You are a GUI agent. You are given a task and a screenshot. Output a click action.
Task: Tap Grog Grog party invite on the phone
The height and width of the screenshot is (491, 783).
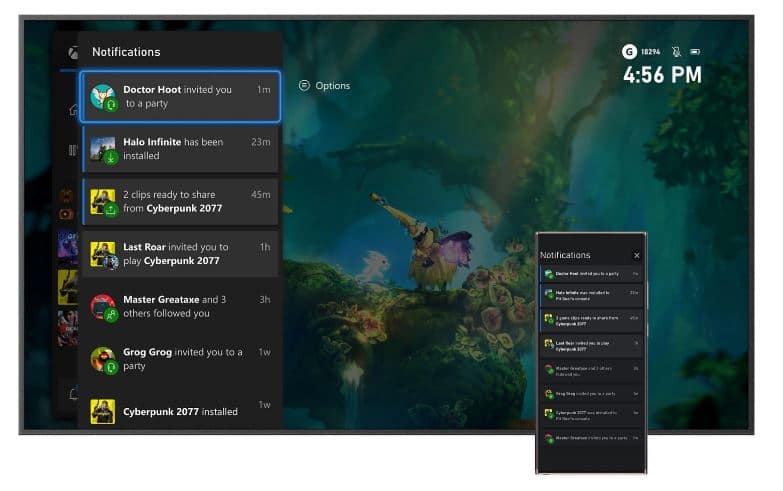592,394
